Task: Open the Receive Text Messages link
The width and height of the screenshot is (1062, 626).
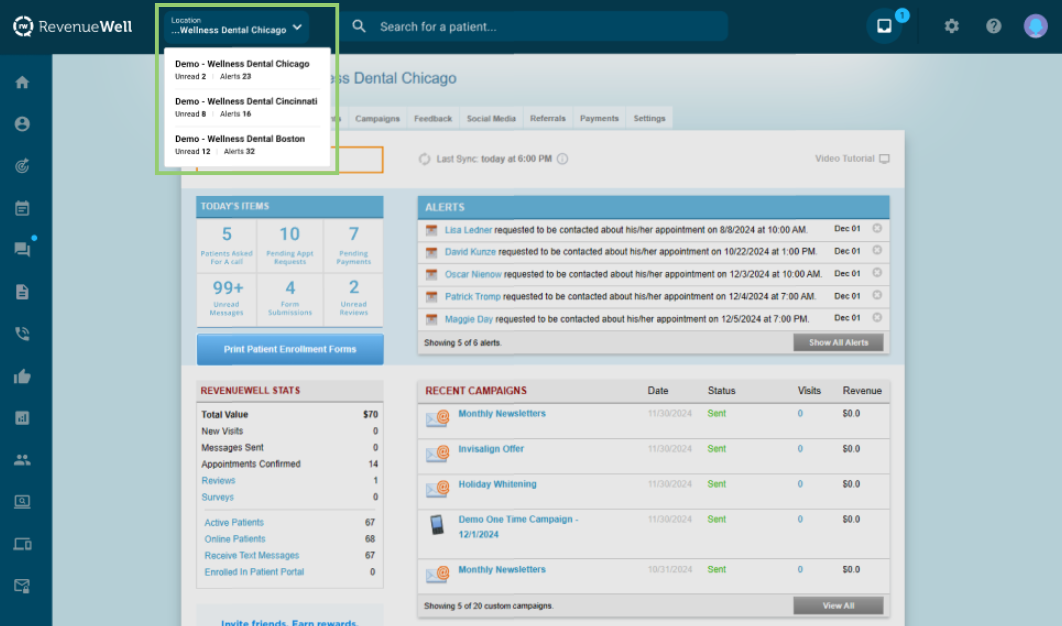Action: (x=252, y=556)
